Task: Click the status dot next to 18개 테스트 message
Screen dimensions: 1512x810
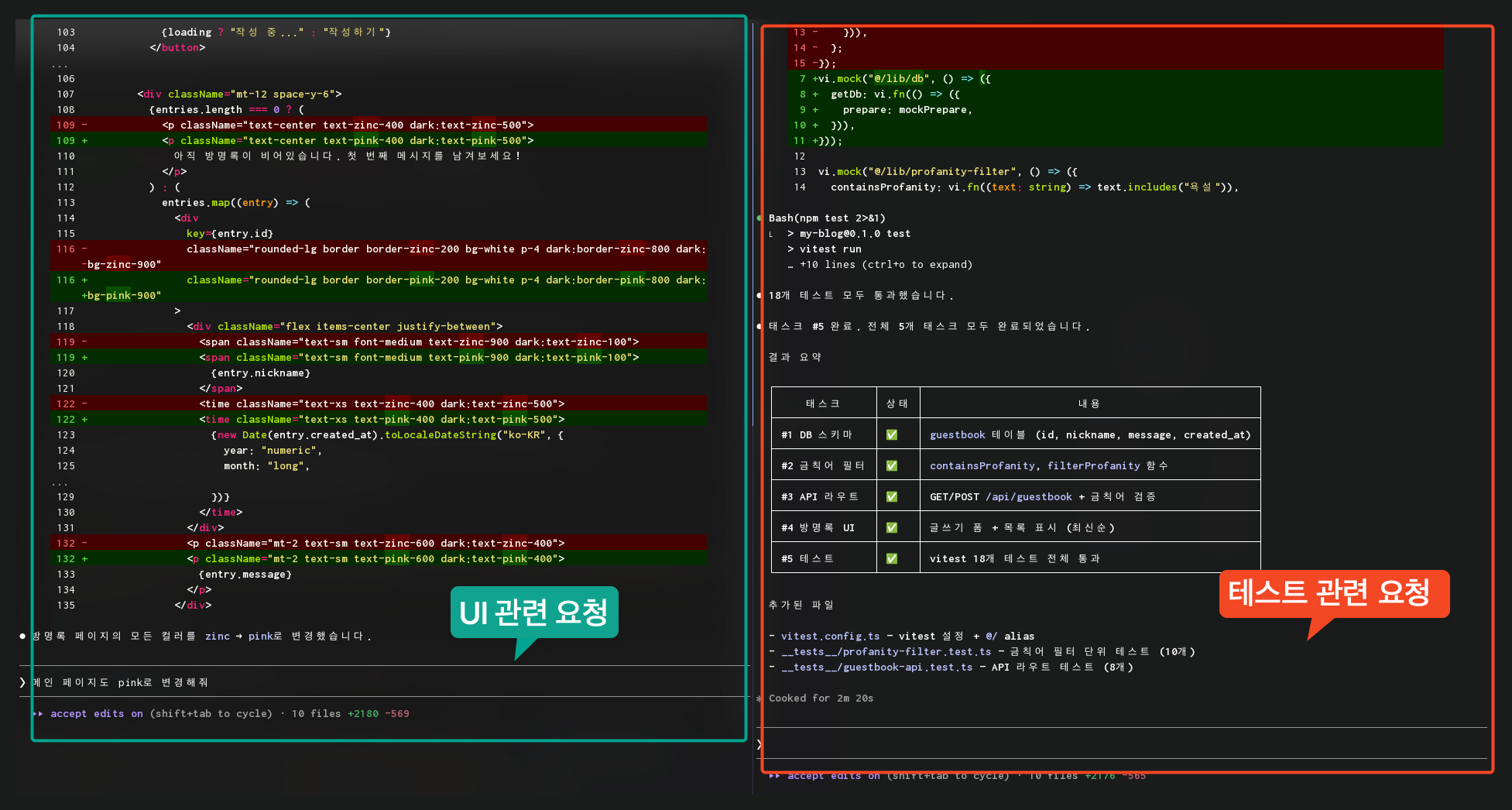Action: tap(759, 295)
